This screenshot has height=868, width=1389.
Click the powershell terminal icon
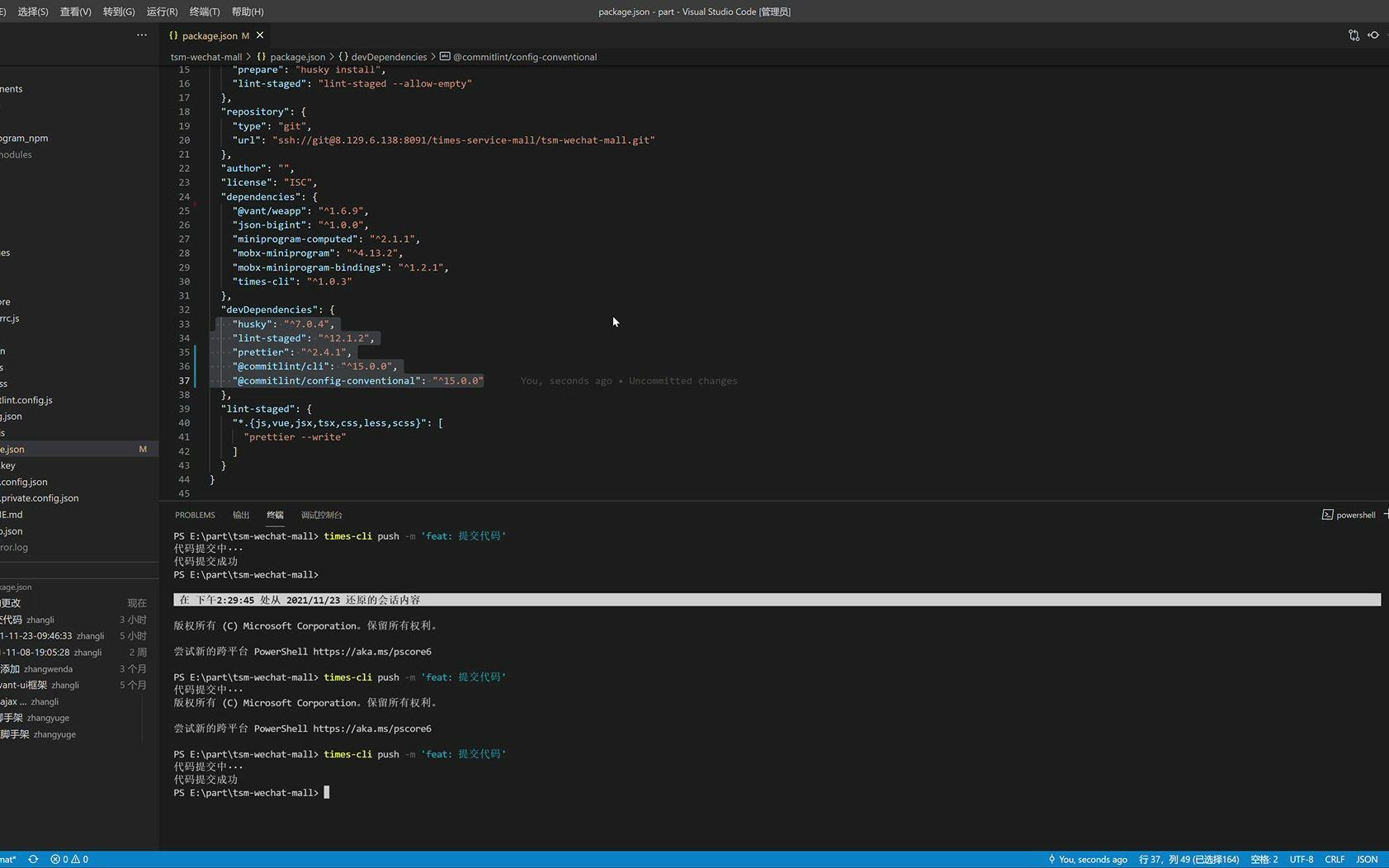[1327, 515]
